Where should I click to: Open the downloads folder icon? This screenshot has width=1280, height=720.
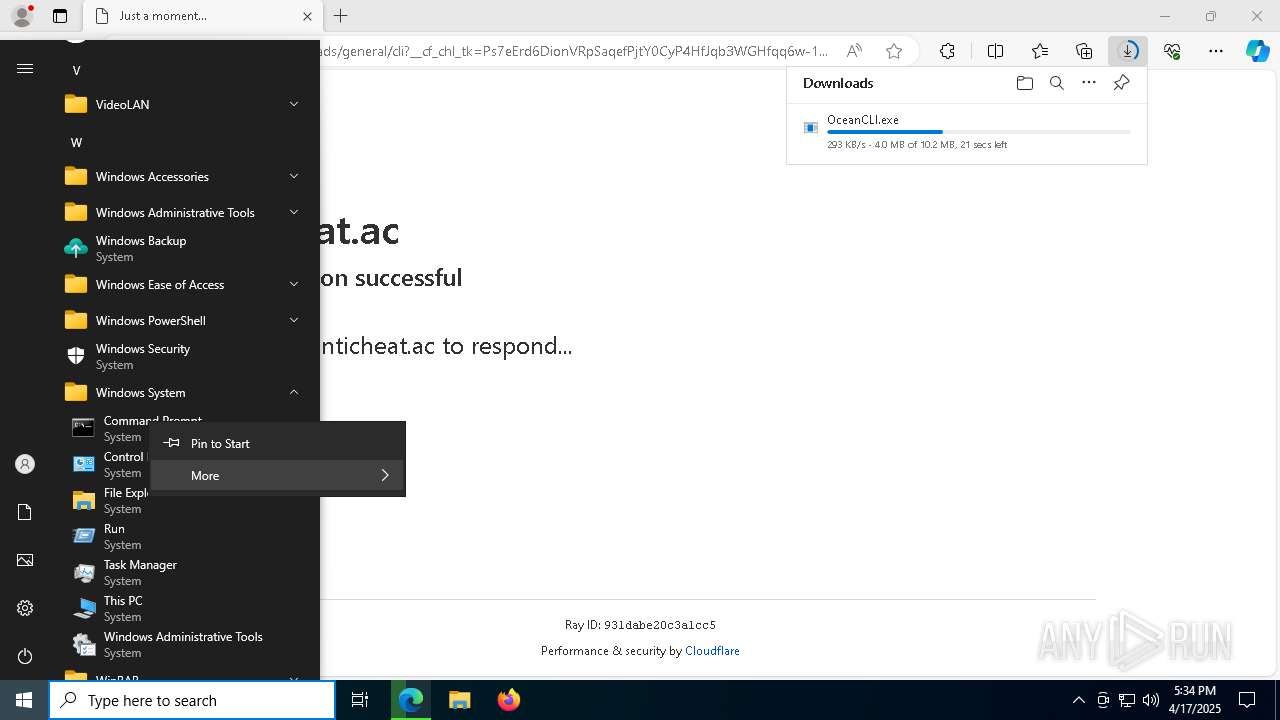click(1024, 83)
